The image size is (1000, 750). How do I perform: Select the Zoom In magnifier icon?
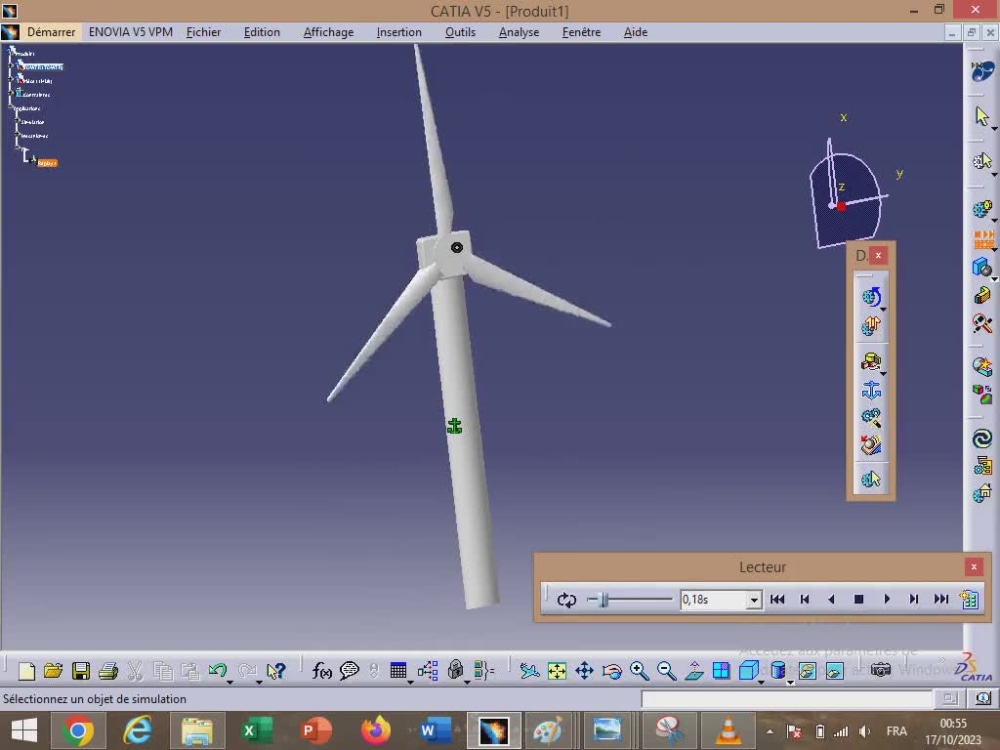(638, 670)
